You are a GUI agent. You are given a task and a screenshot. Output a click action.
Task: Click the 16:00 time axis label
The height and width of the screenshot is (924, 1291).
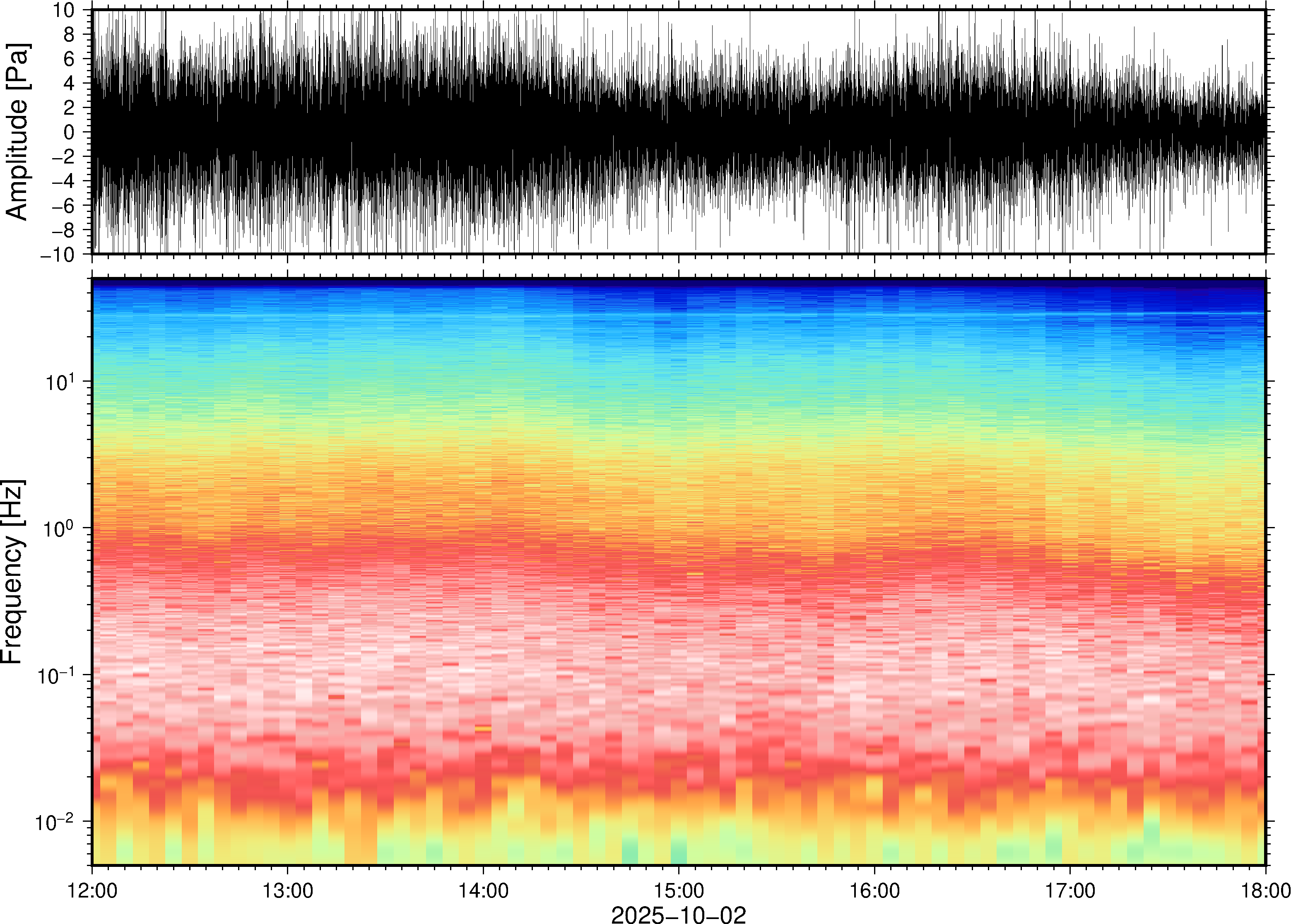pyautogui.click(x=874, y=890)
